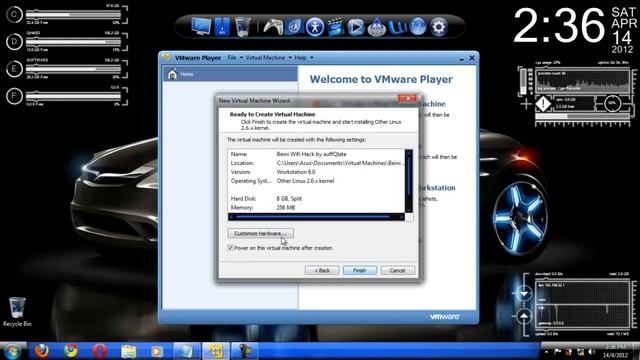Open the recycle bin icon in dock
The height and width of the screenshot is (360, 640).
[242, 27]
